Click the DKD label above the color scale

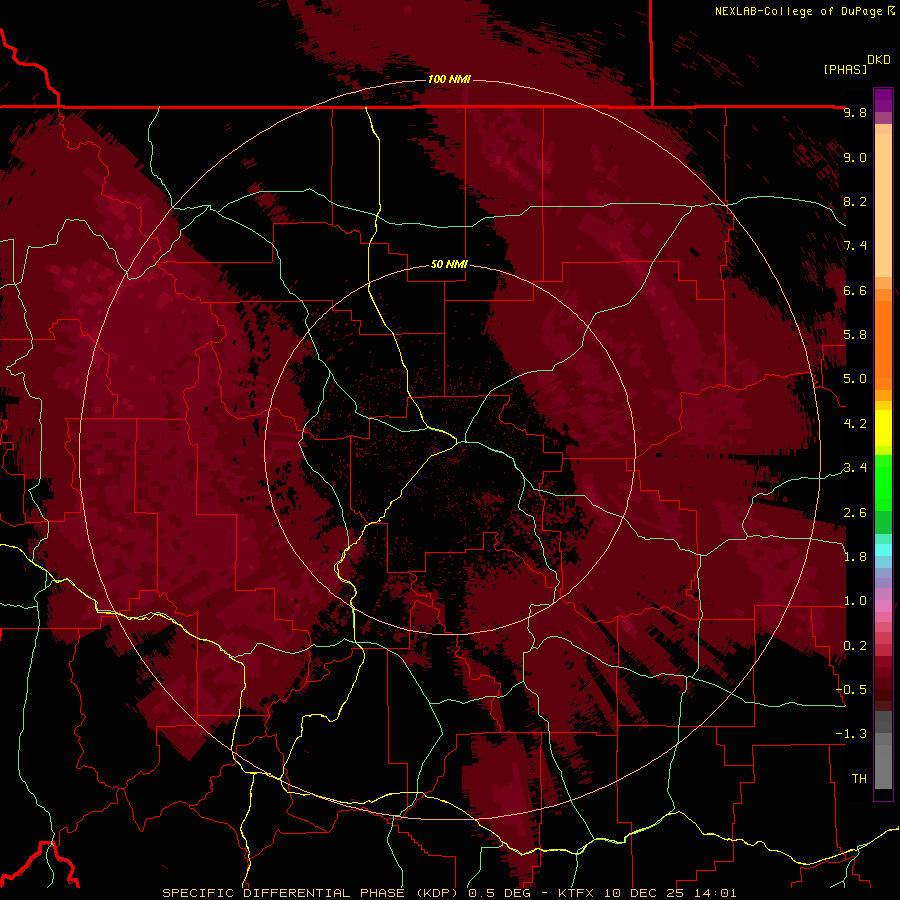[x=879, y=60]
